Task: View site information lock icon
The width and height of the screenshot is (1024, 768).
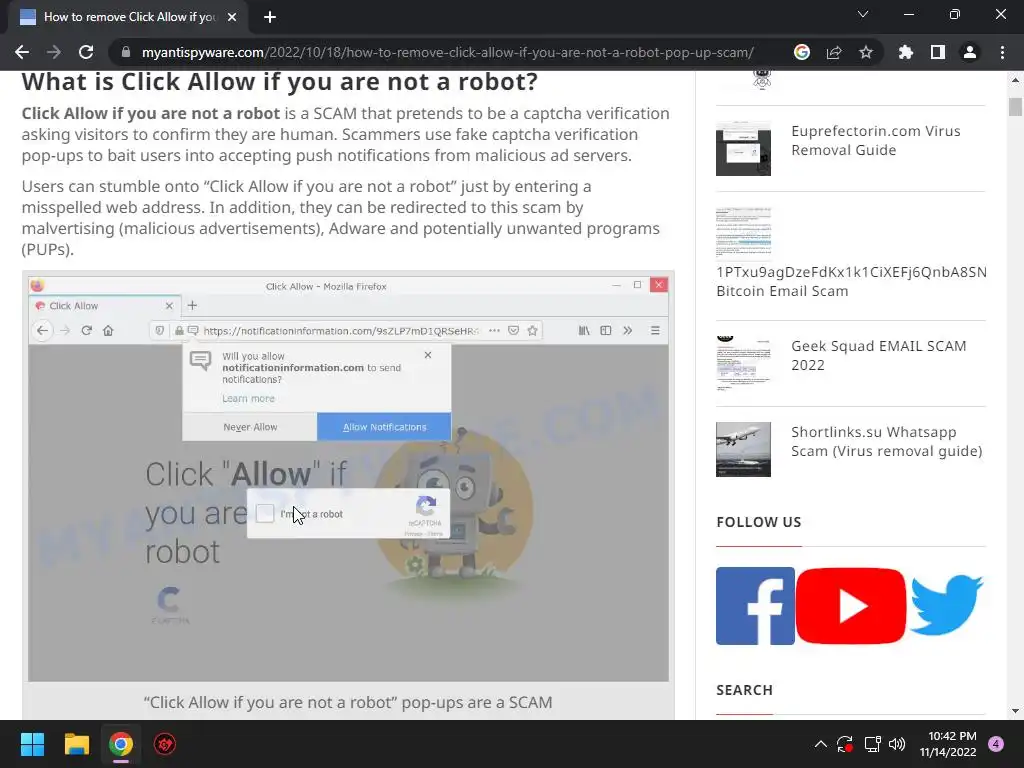Action: point(126,52)
